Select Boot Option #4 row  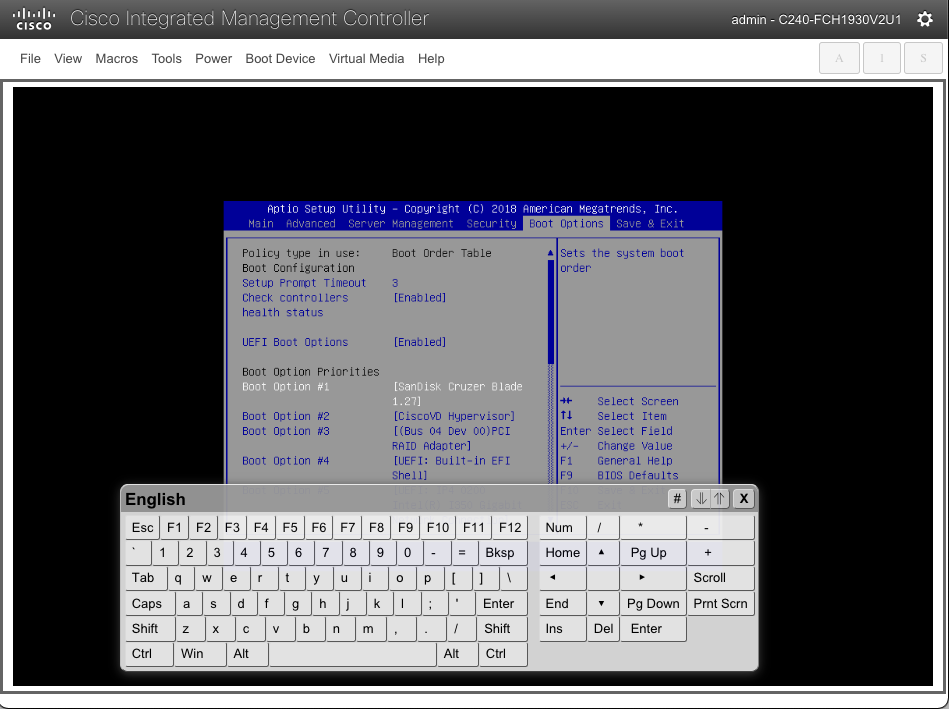[x=376, y=468]
